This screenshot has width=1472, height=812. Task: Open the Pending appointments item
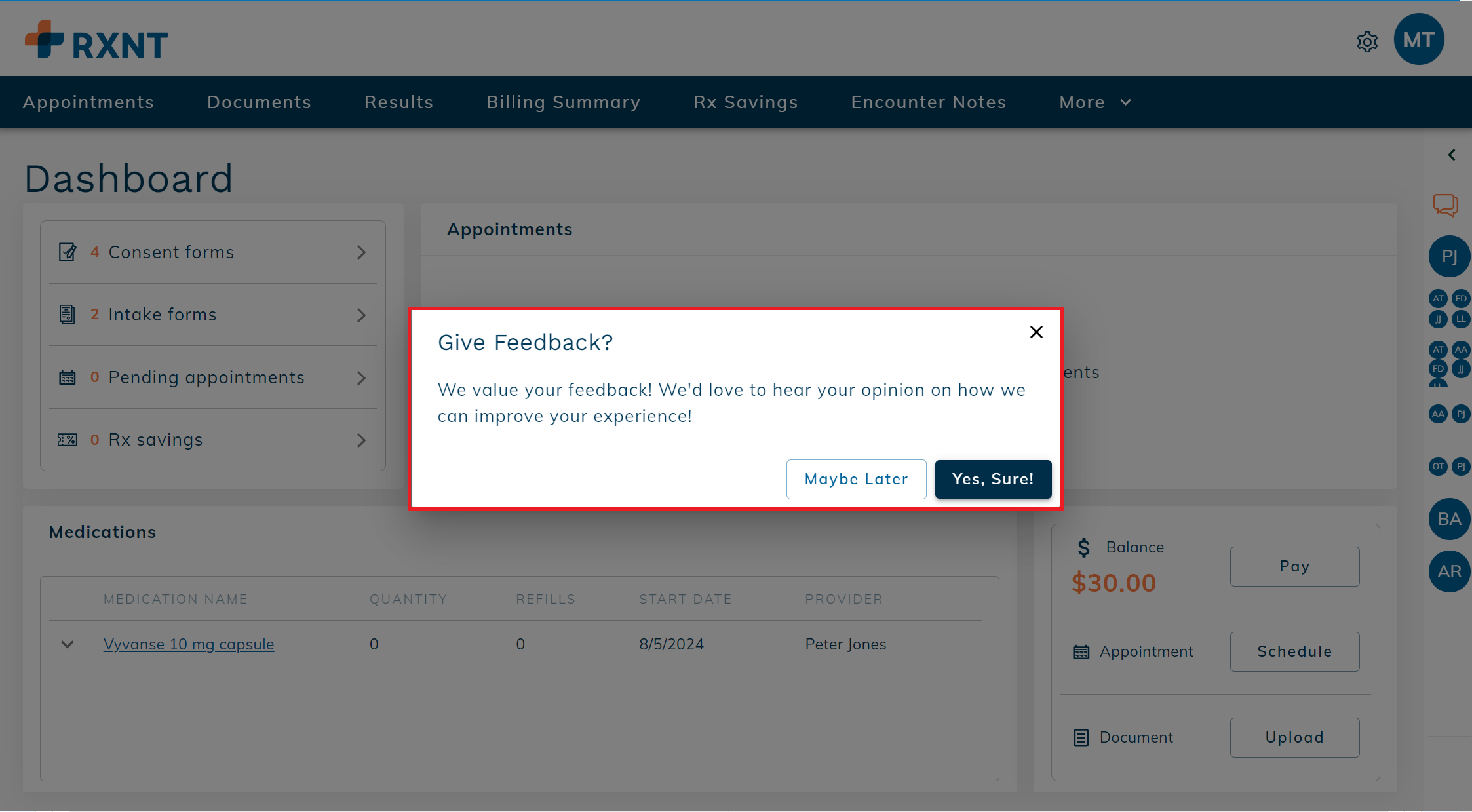213,377
